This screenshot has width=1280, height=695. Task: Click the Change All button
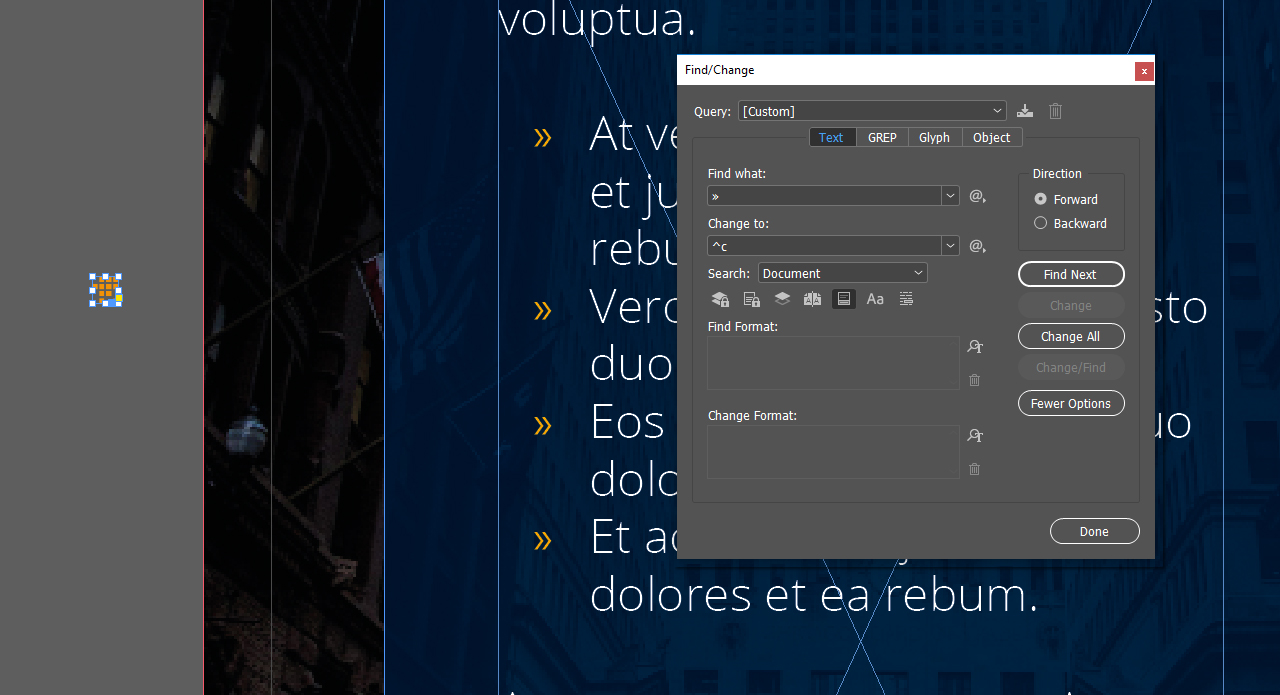(x=1071, y=336)
